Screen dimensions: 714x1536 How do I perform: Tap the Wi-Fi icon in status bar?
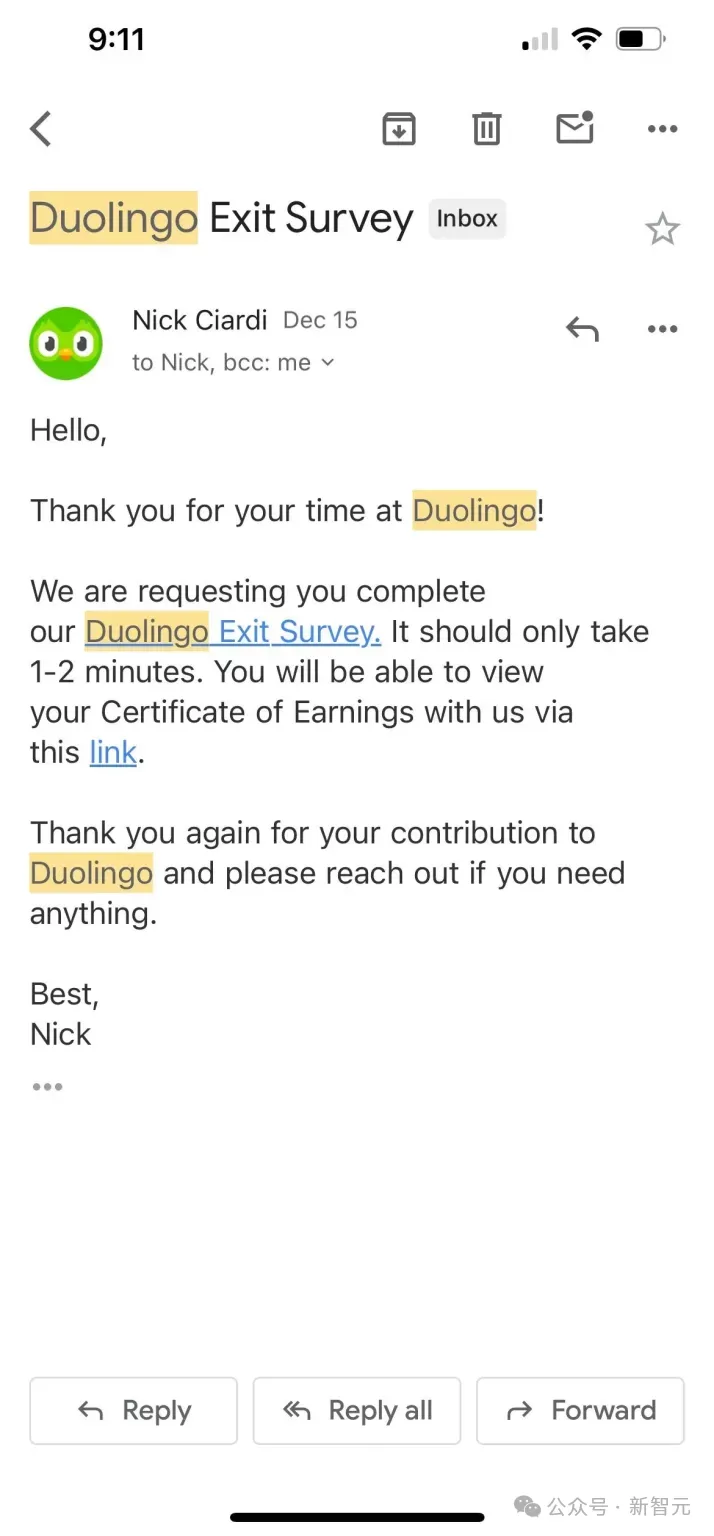tap(586, 39)
